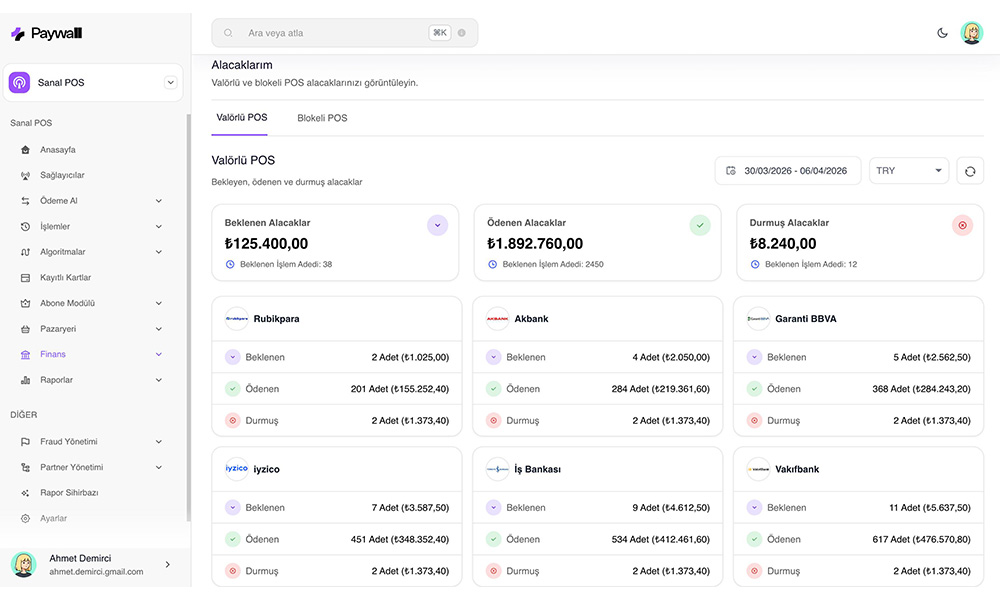Select the Valörlü POS tab
The image size is (1000, 600).
click(241, 118)
